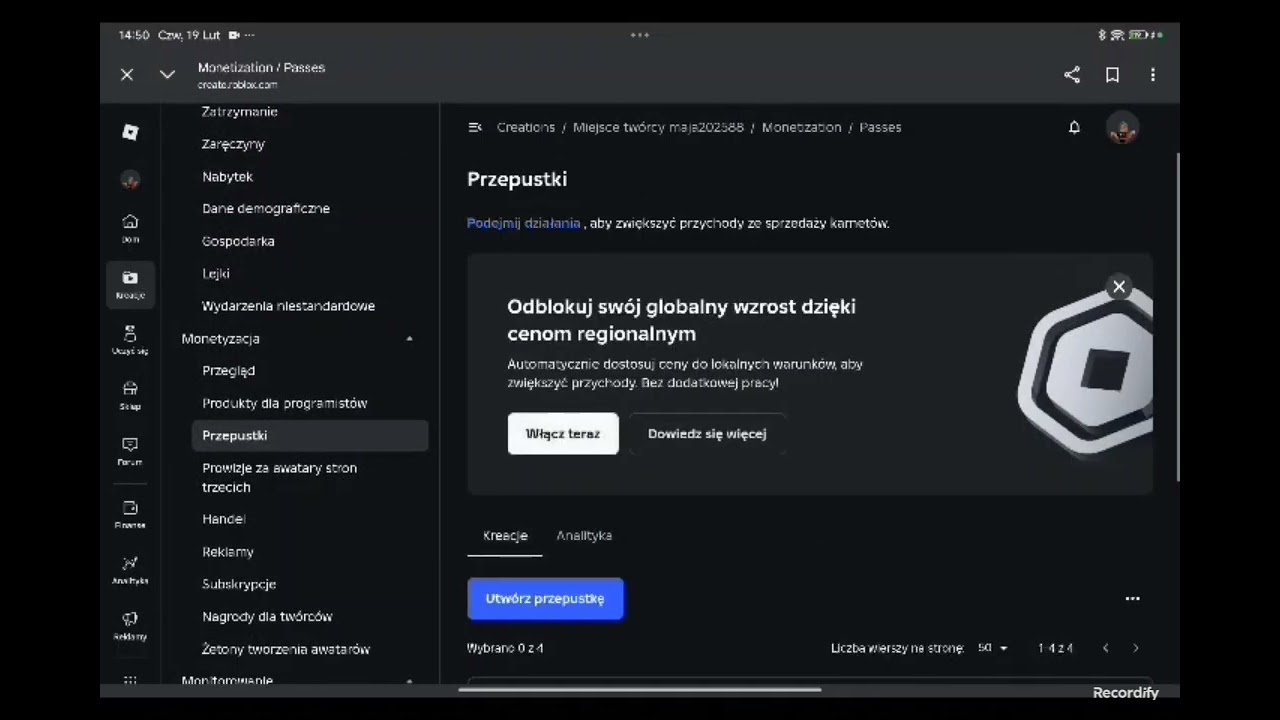Open Żetony tworzenia awatarów
Viewport: 1280px width, 720px height.
pos(286,649)
